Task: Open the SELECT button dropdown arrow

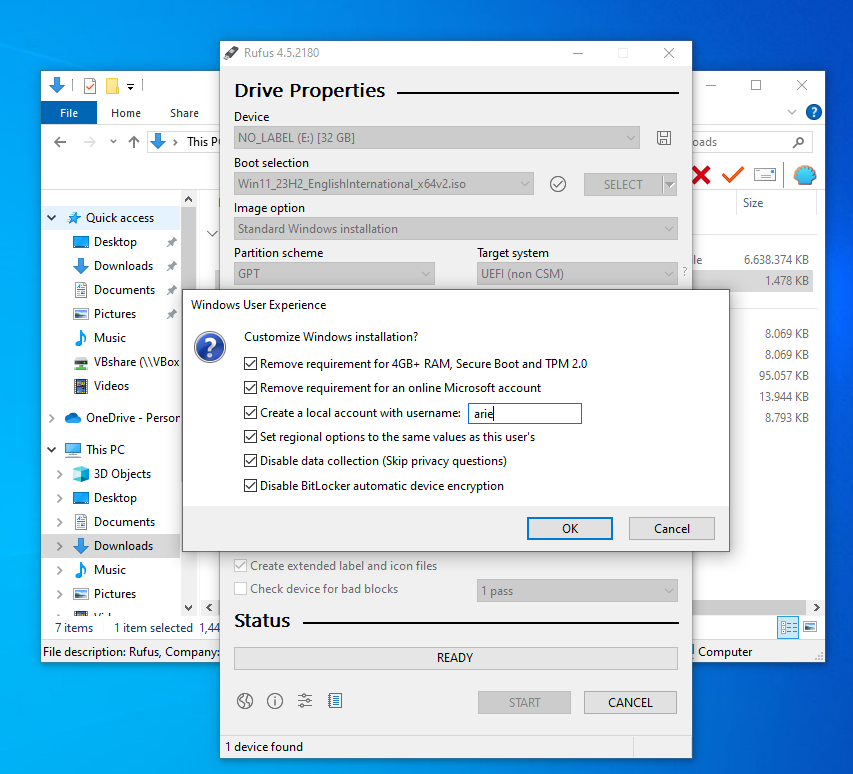Action: coord(670,184)
